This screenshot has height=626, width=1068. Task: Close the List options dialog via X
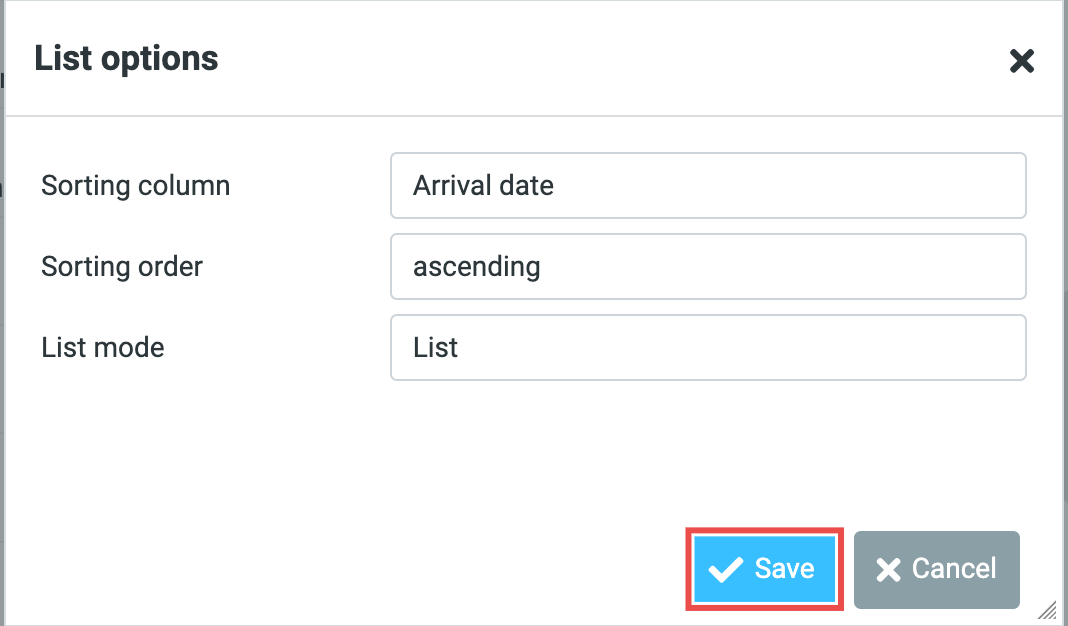click(1021, 62)
